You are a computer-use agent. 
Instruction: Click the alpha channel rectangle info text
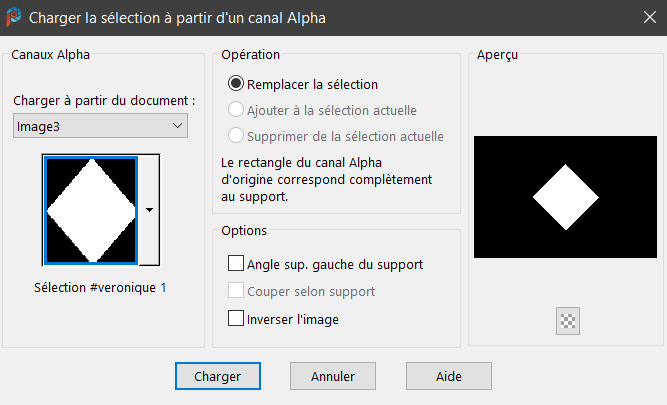(326, 179)
